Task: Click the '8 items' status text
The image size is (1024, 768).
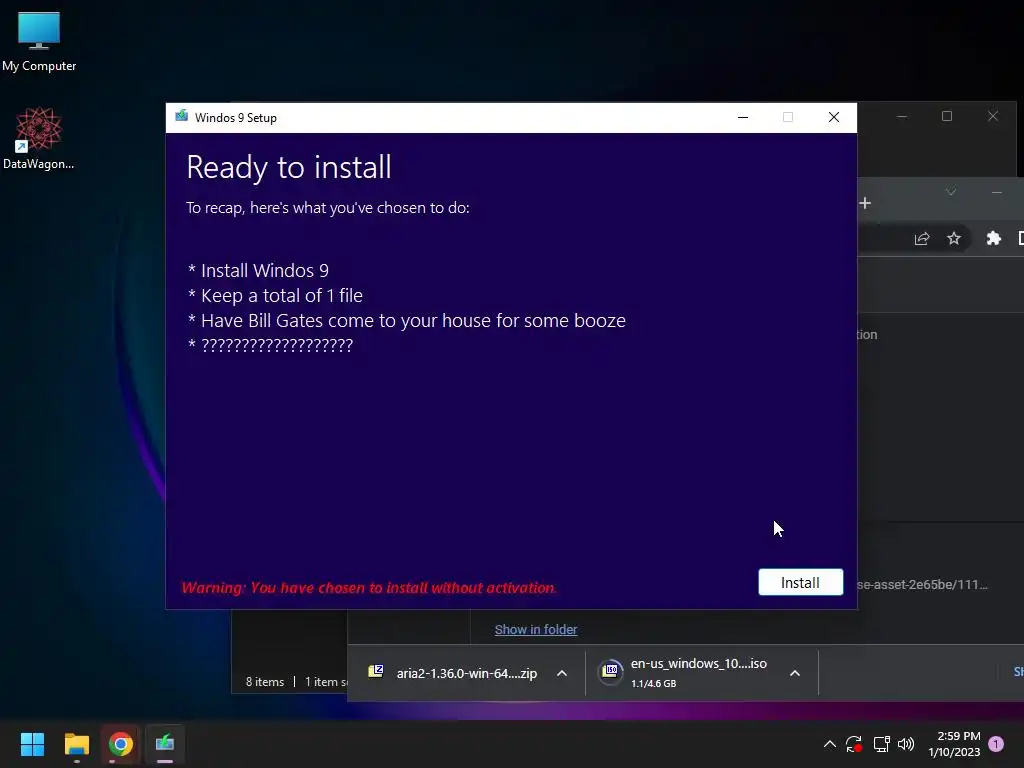Action: pos(264,682)
